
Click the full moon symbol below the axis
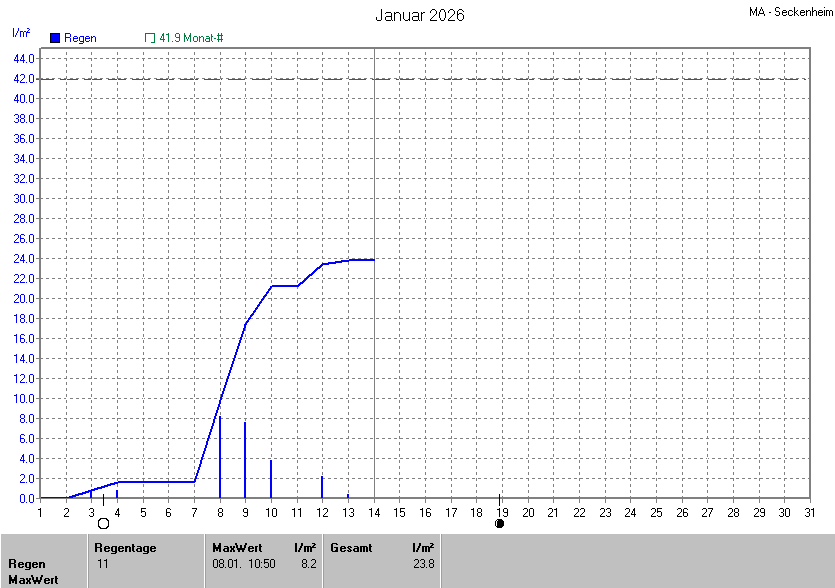[103, 523]
